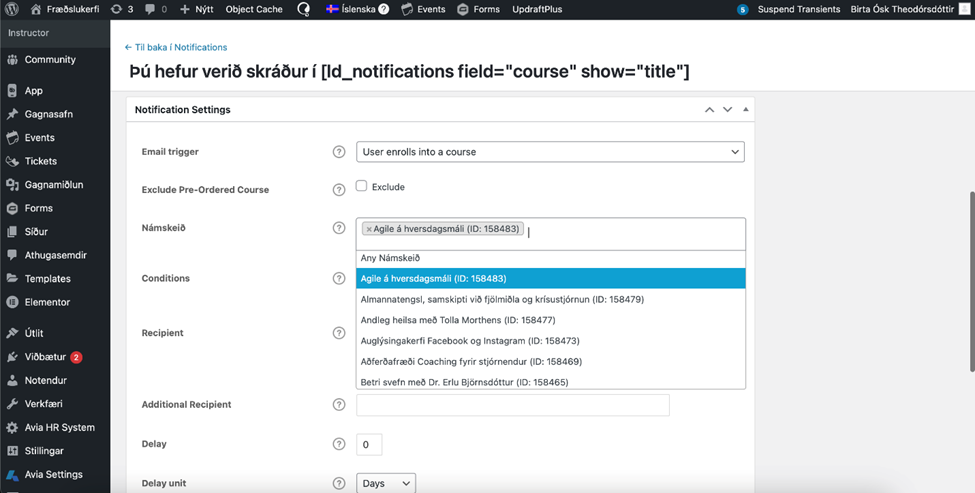975x493 pixels.
Task: Click help icon next to Recipient
Action: click(x=339, y=333)
